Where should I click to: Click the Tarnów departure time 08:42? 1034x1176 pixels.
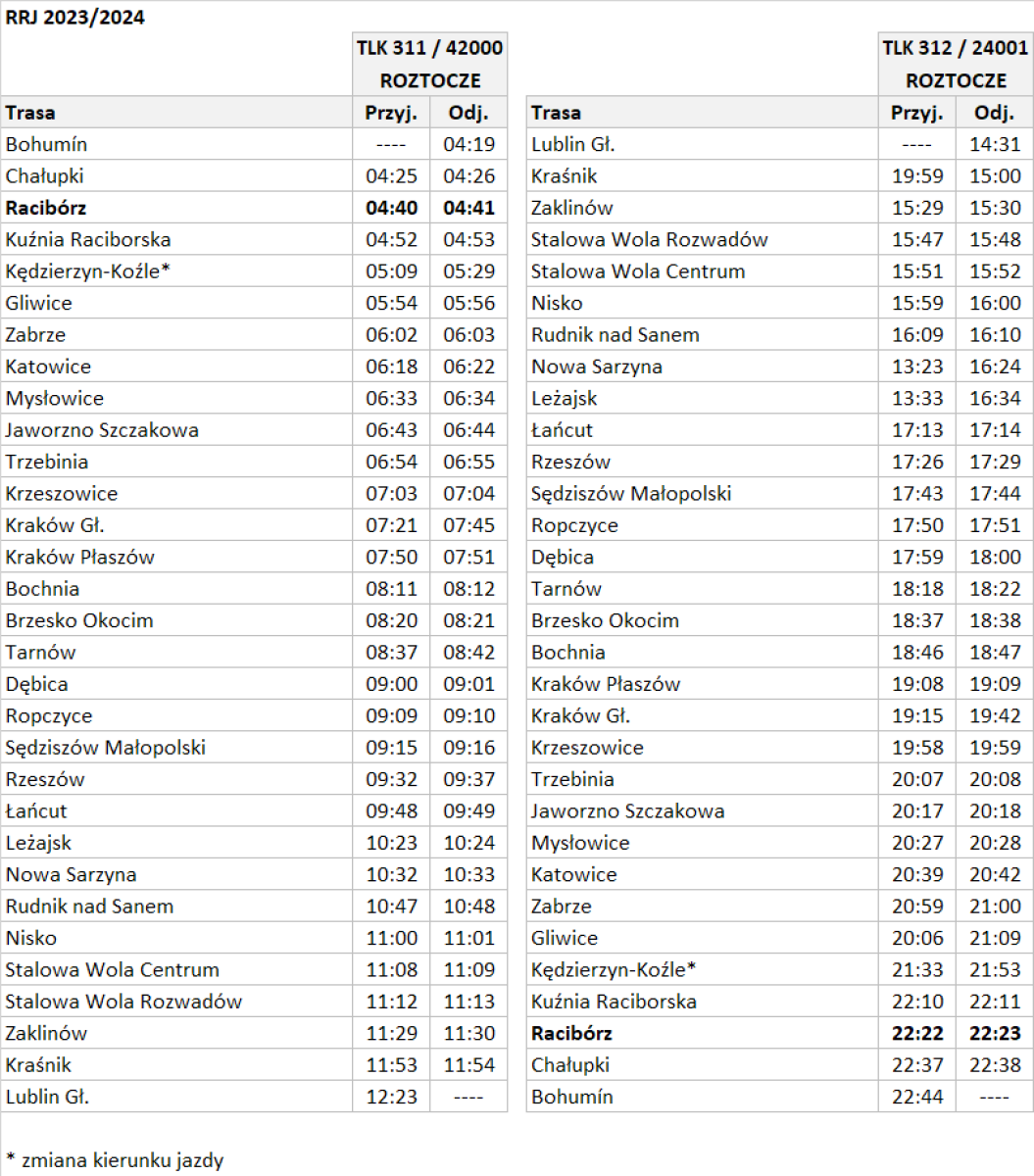click(x=468, y=652)
